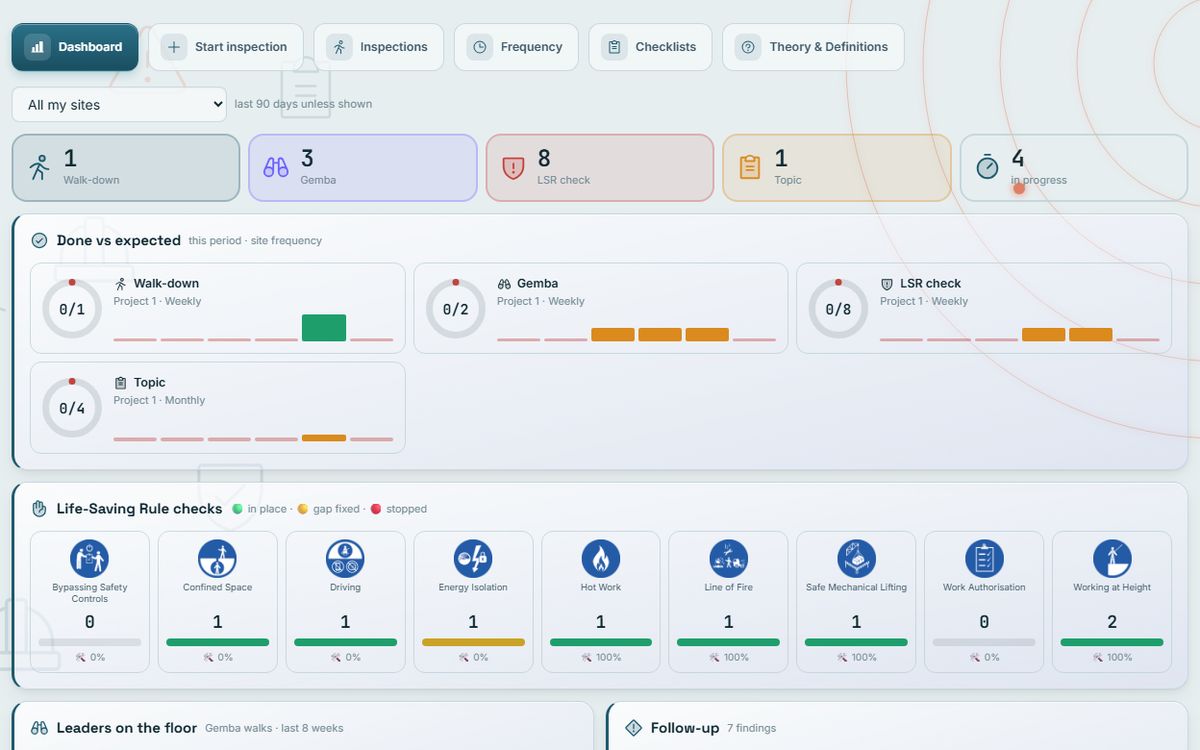
Task: Expand the All my sites dropdown
Action: click(x=119, y=105)
